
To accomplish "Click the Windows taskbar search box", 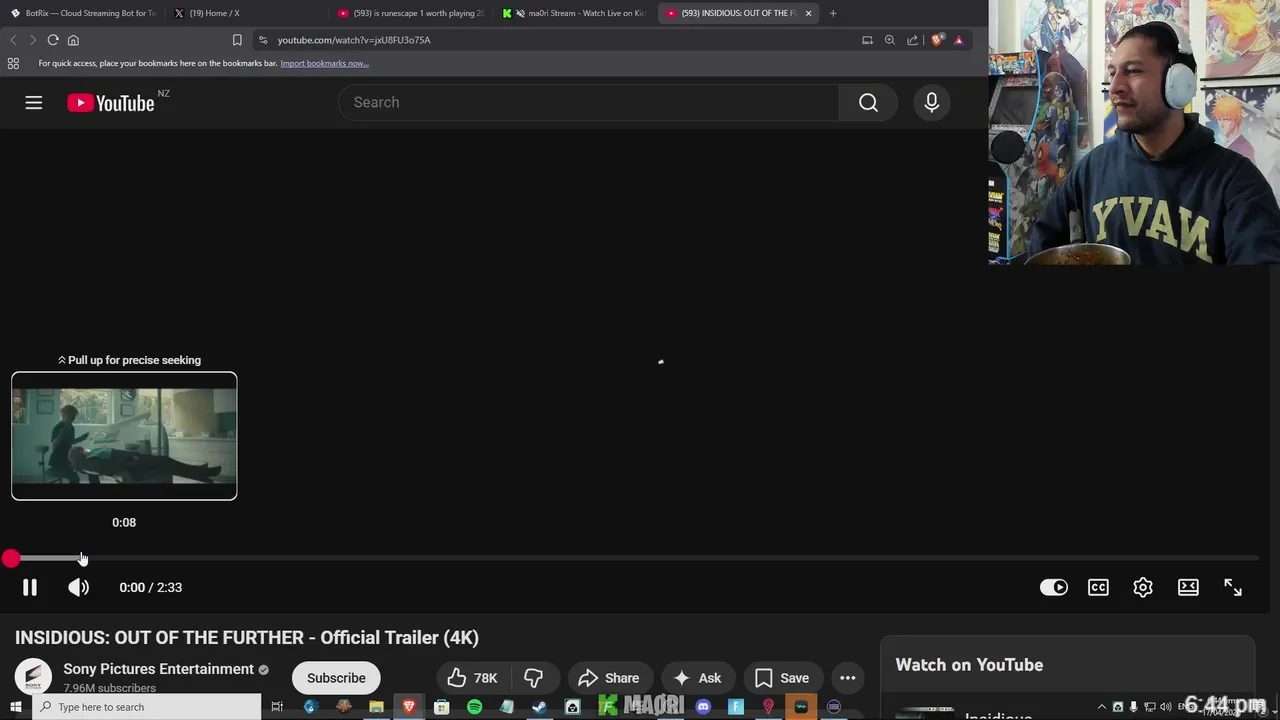I will pos(146,707).
